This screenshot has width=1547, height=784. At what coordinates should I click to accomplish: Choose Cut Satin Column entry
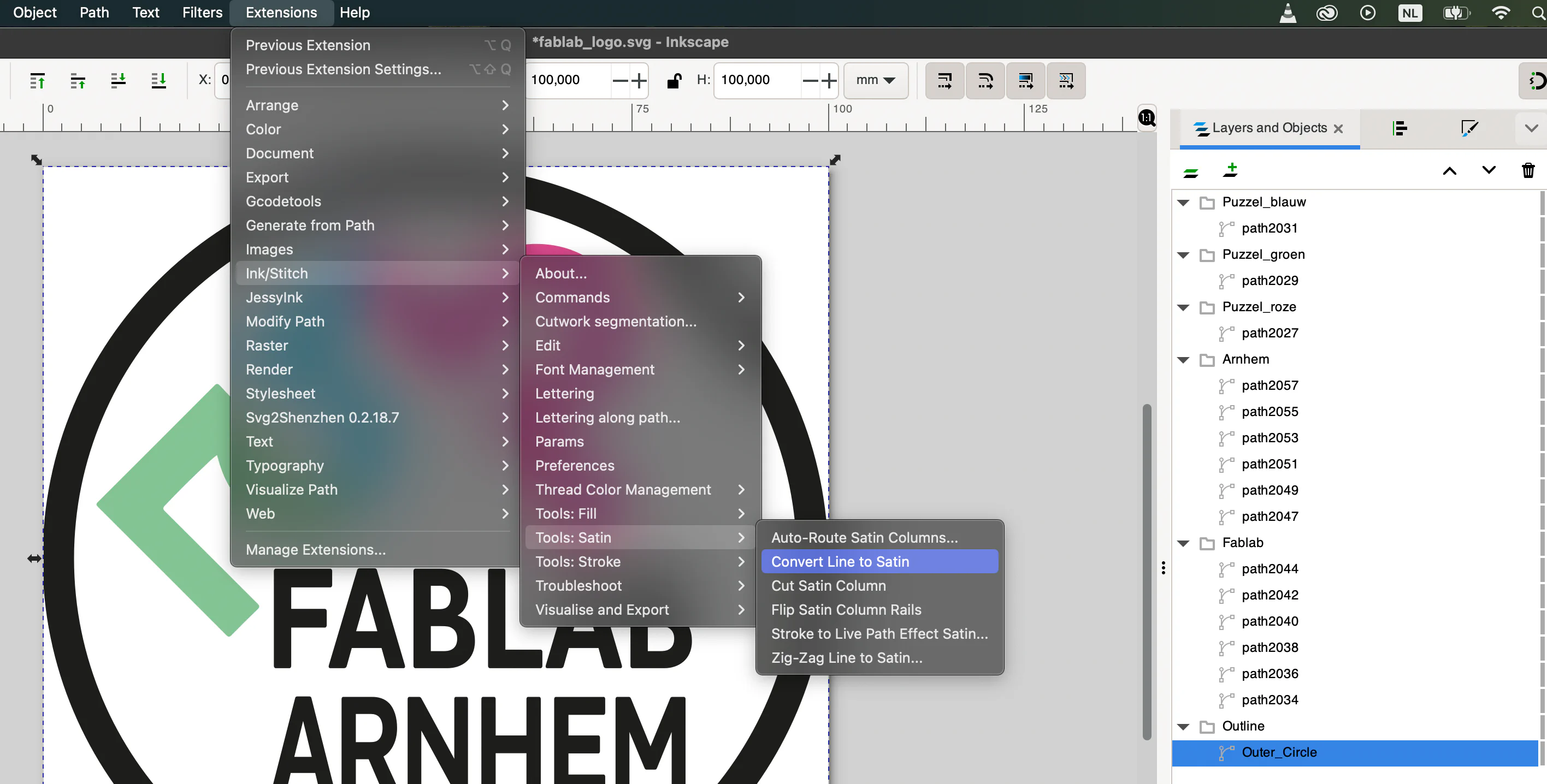coord(879,585)
